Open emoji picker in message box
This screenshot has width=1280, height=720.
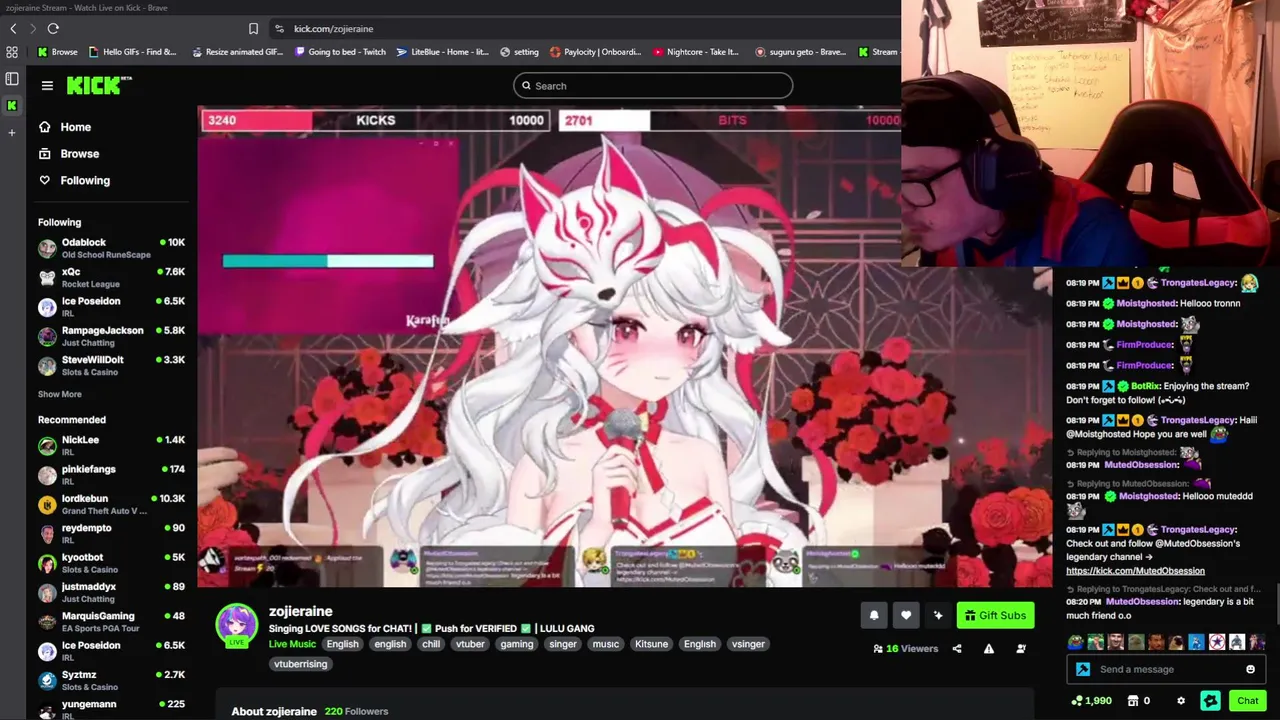1250,669
